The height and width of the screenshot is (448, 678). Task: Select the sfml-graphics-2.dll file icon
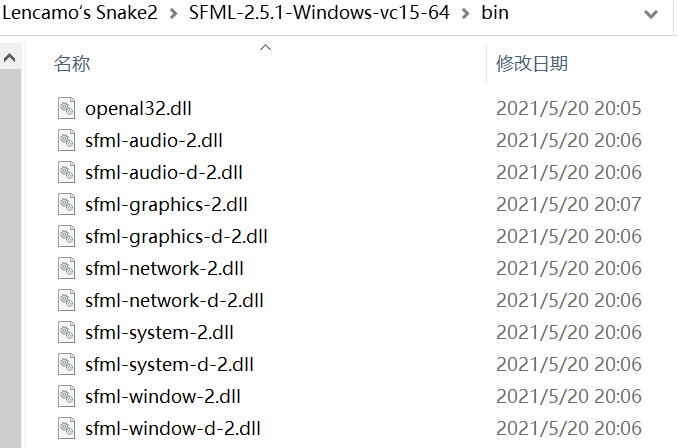click(67, 204)
